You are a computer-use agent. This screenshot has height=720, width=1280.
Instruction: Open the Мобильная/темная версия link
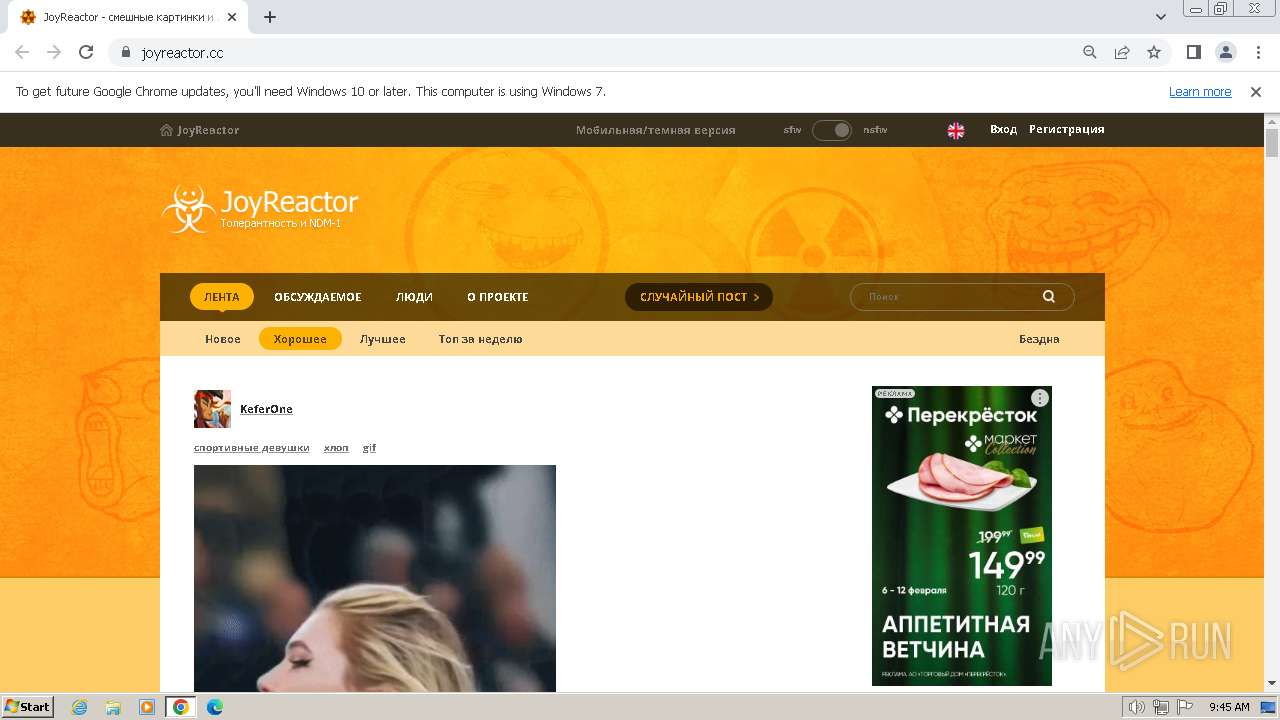655,130
